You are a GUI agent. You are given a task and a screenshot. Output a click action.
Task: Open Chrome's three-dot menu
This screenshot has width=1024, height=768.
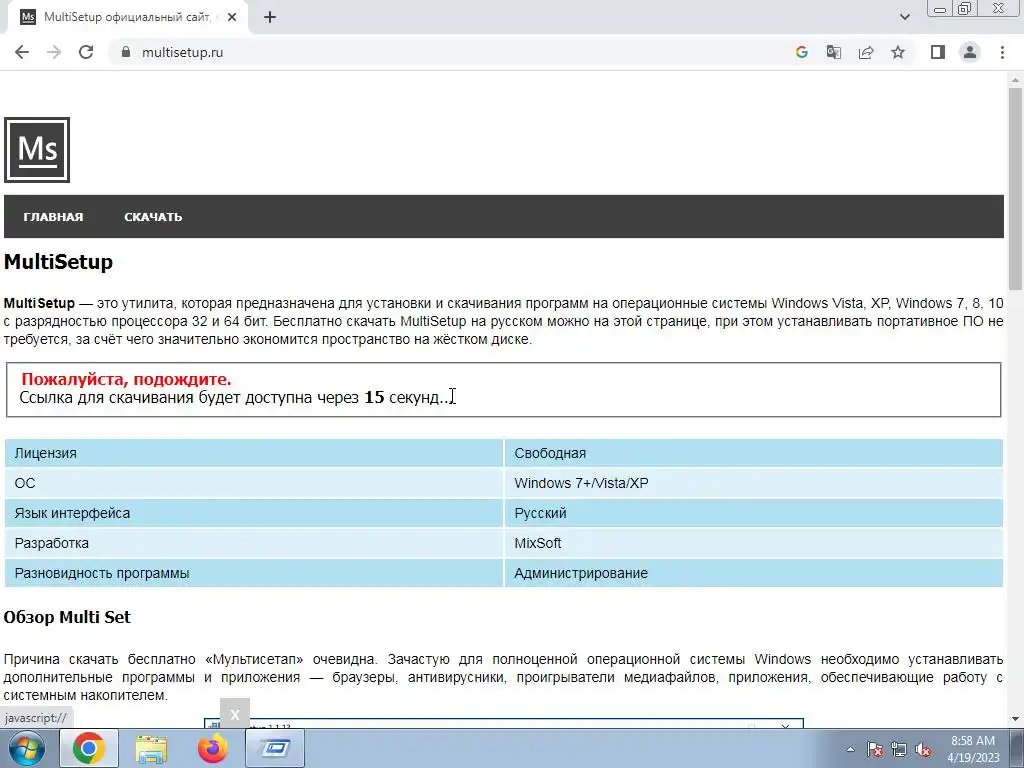pyautogui.click(x=1002, y=52)
